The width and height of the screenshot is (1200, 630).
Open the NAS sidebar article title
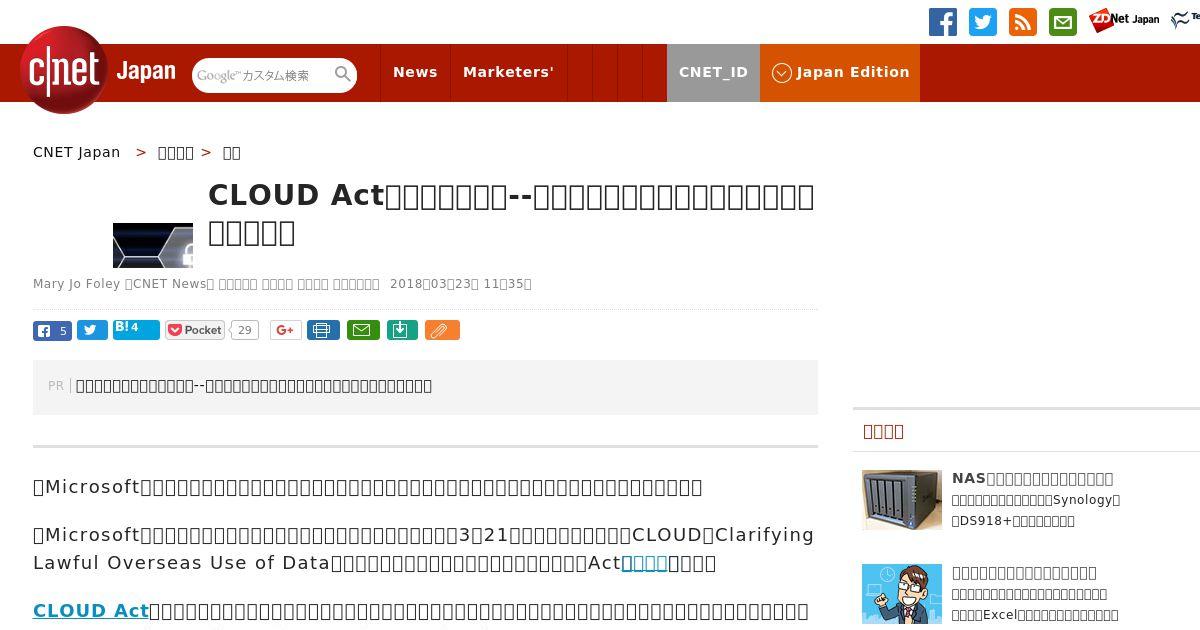(1032, 479)
